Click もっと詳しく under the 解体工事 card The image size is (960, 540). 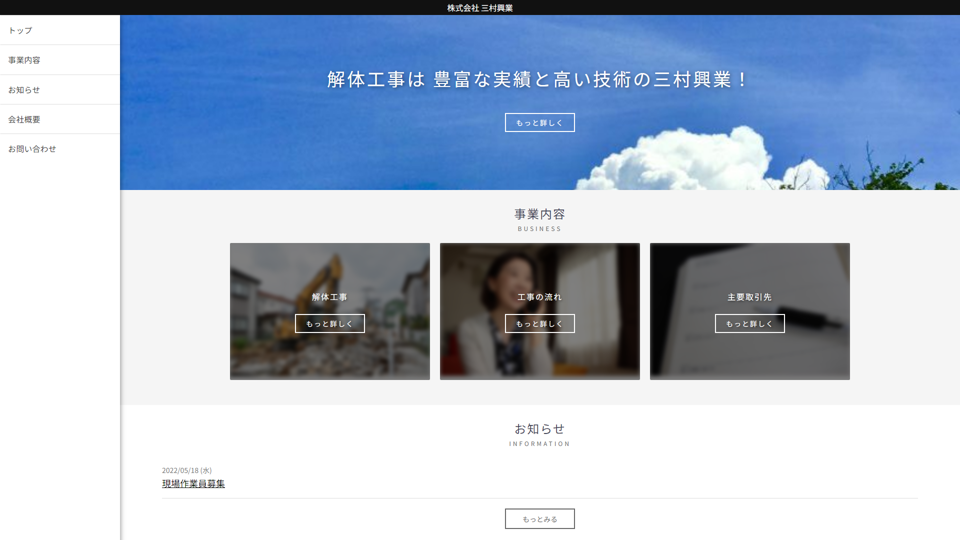(330, 324)
